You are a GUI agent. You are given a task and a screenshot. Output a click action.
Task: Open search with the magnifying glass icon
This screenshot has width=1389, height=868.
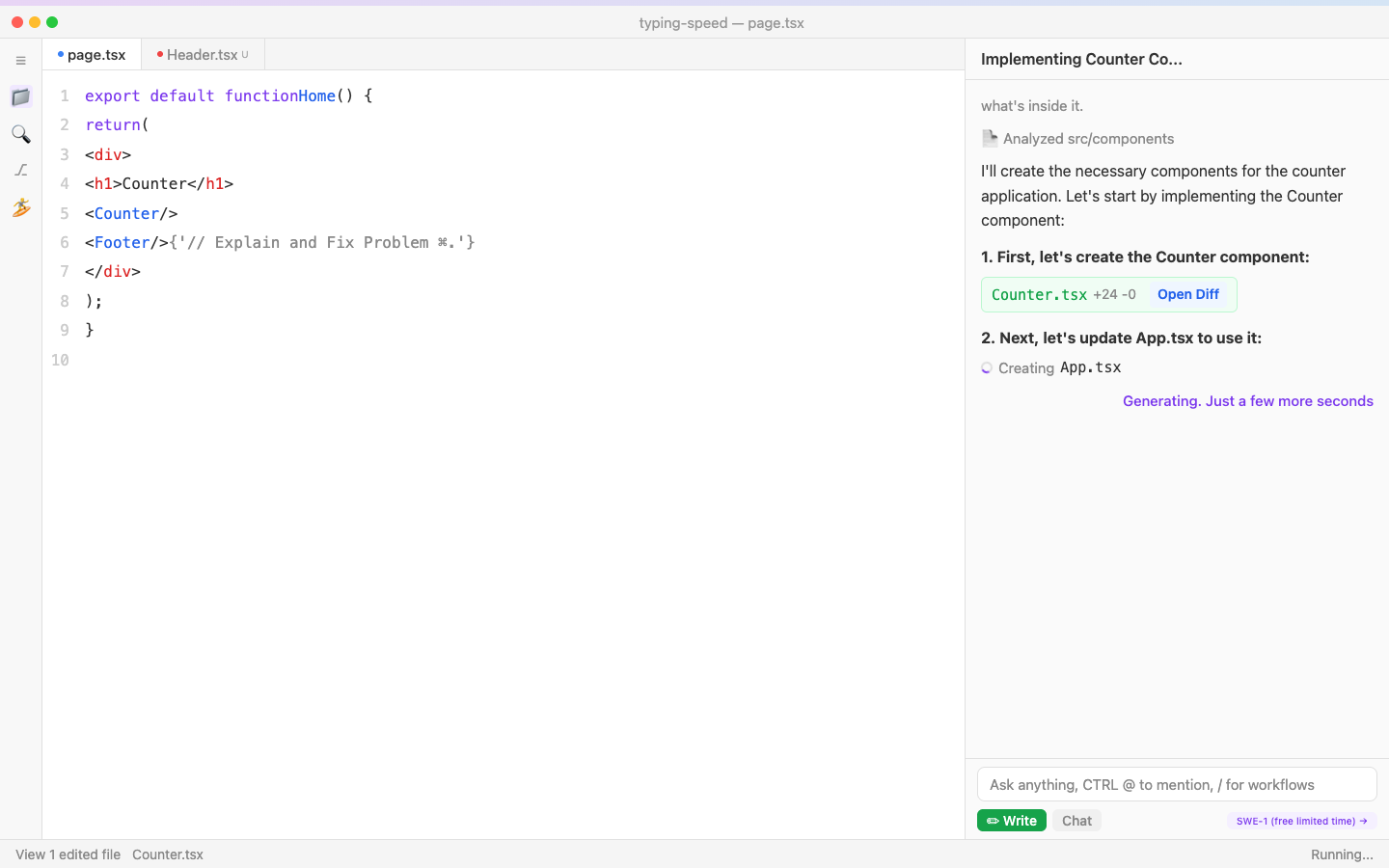pos(20,134)
